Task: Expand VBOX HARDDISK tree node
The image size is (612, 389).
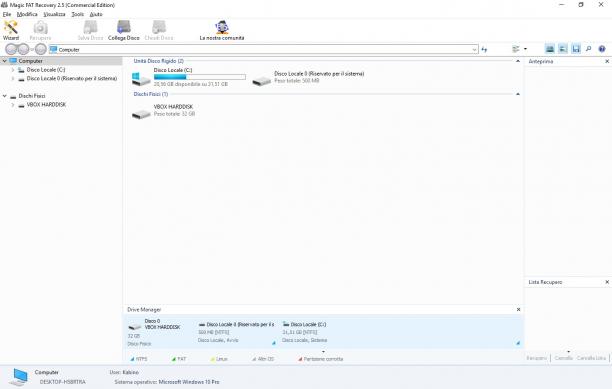Action: (13, 105)
